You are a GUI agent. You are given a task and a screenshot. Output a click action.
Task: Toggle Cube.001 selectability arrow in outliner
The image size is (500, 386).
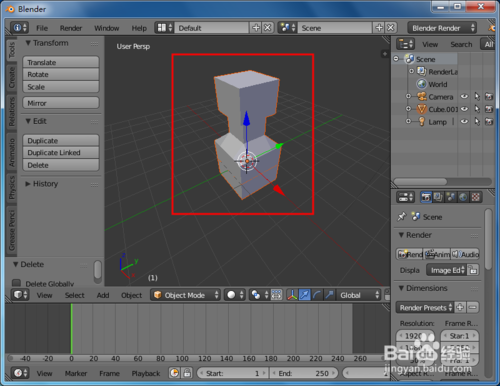pyautogui.click(x=477, y=109)
